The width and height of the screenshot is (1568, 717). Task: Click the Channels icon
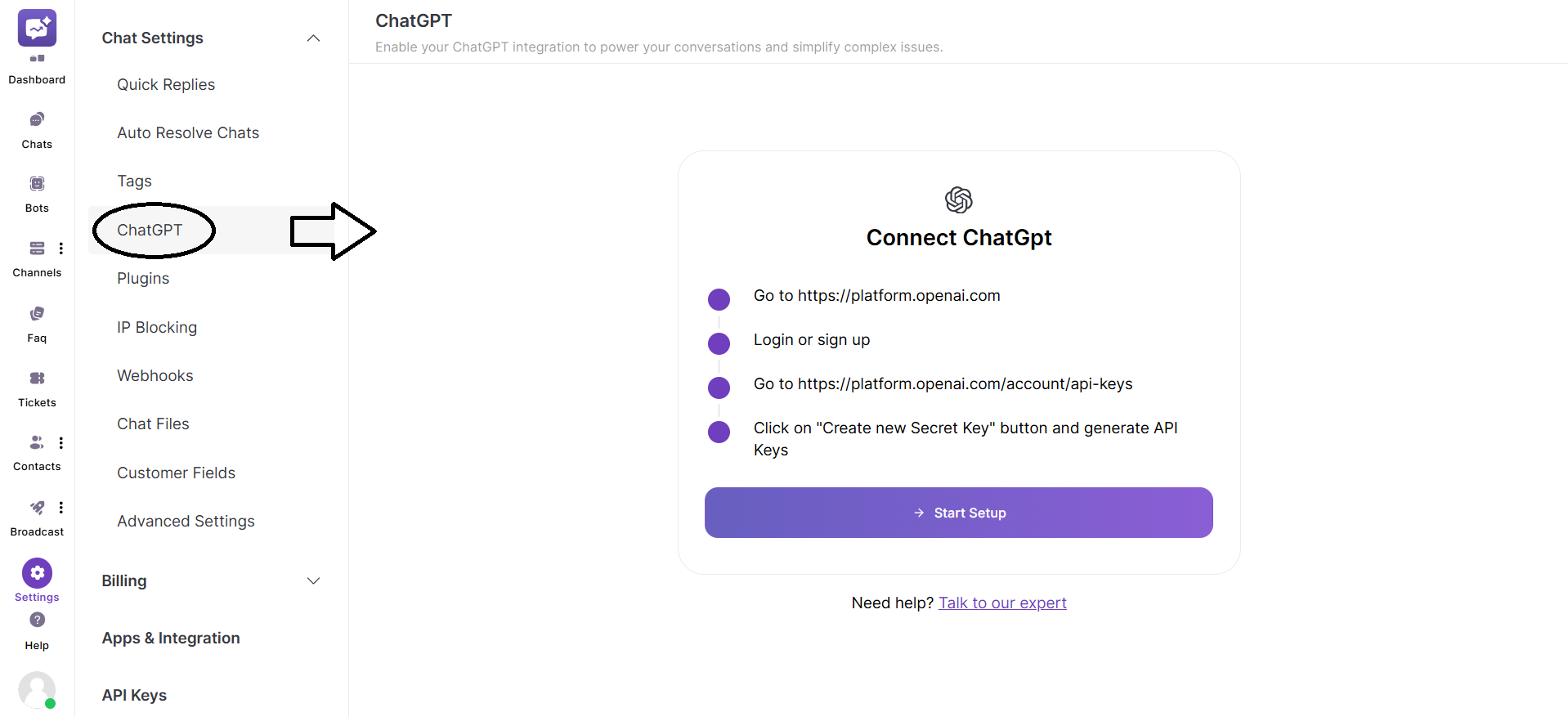click(x=37, y=248)
